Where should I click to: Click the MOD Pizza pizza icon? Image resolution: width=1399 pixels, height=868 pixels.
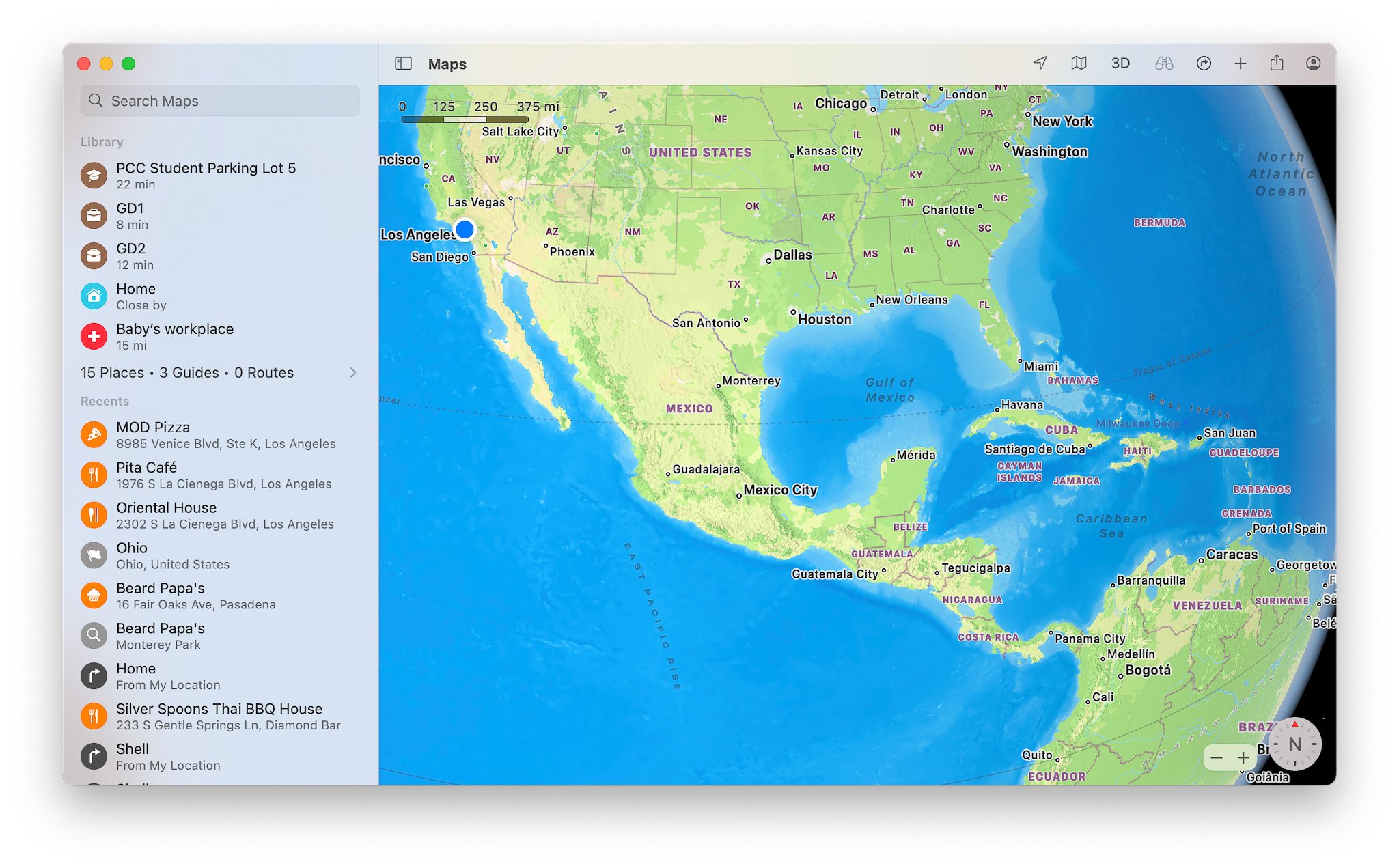click(x=94, y=435)
